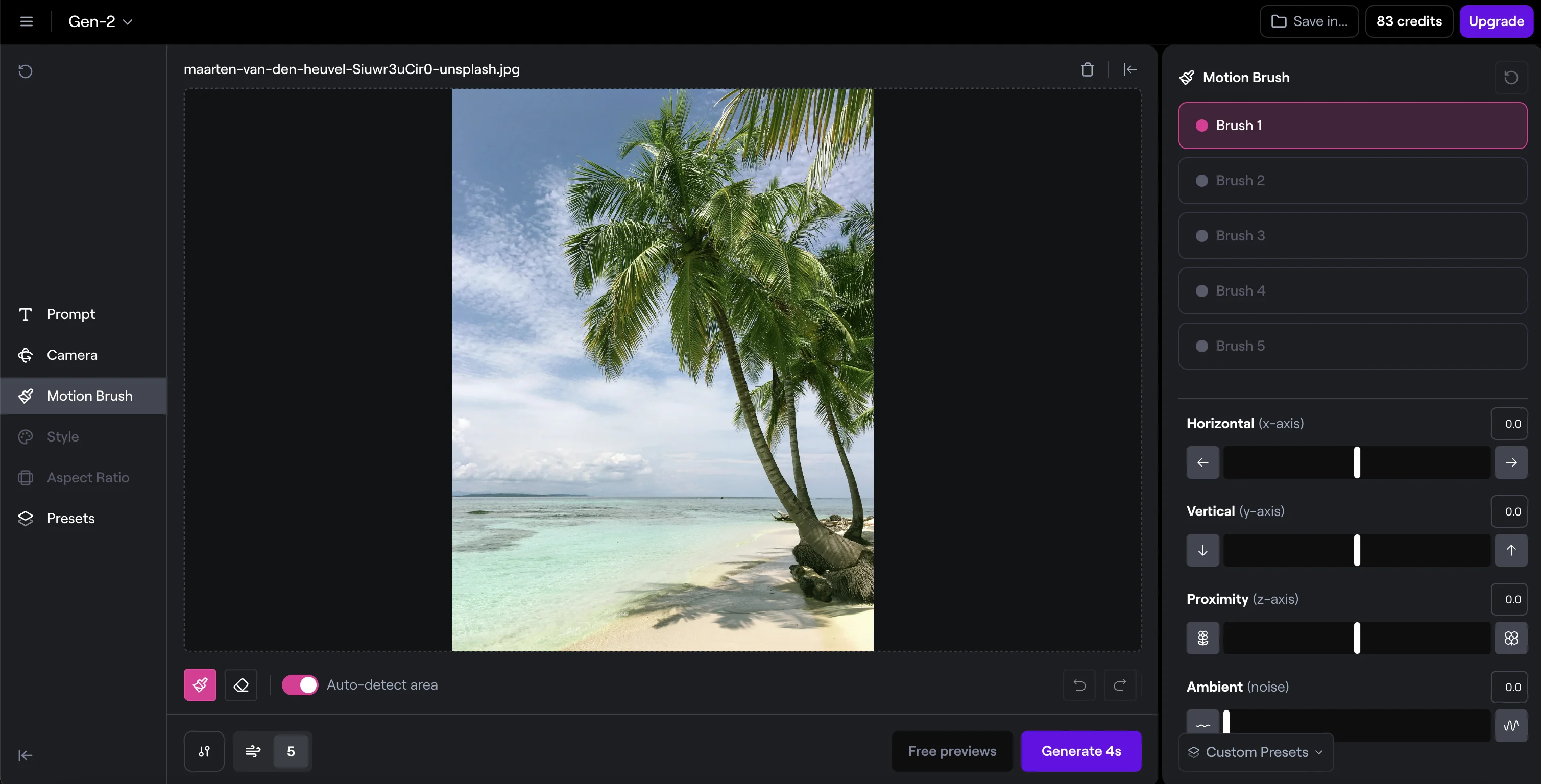Expand the Custom Presets dropdown
1541x784 pixels.
pos(1255,752)
